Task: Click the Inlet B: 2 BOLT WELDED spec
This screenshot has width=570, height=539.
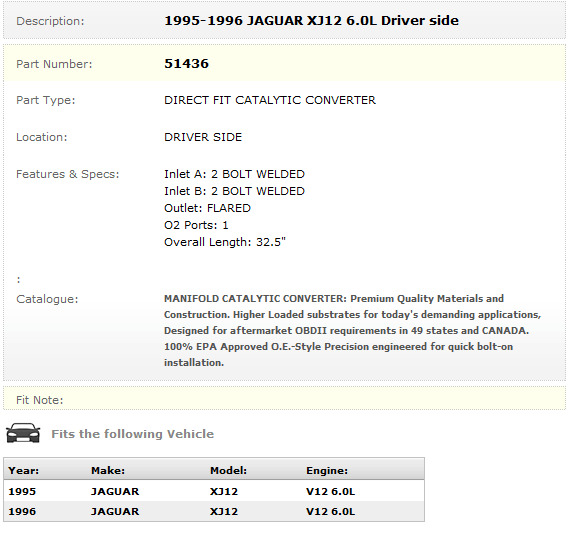Action: (234, 191)
